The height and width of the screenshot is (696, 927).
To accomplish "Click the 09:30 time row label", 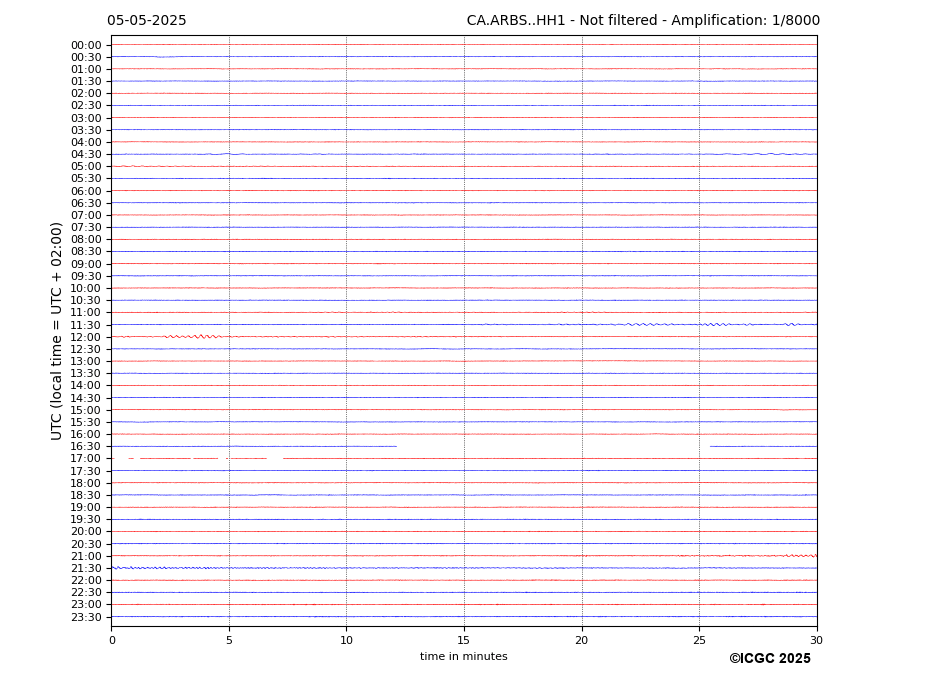I will click(86, 276).
